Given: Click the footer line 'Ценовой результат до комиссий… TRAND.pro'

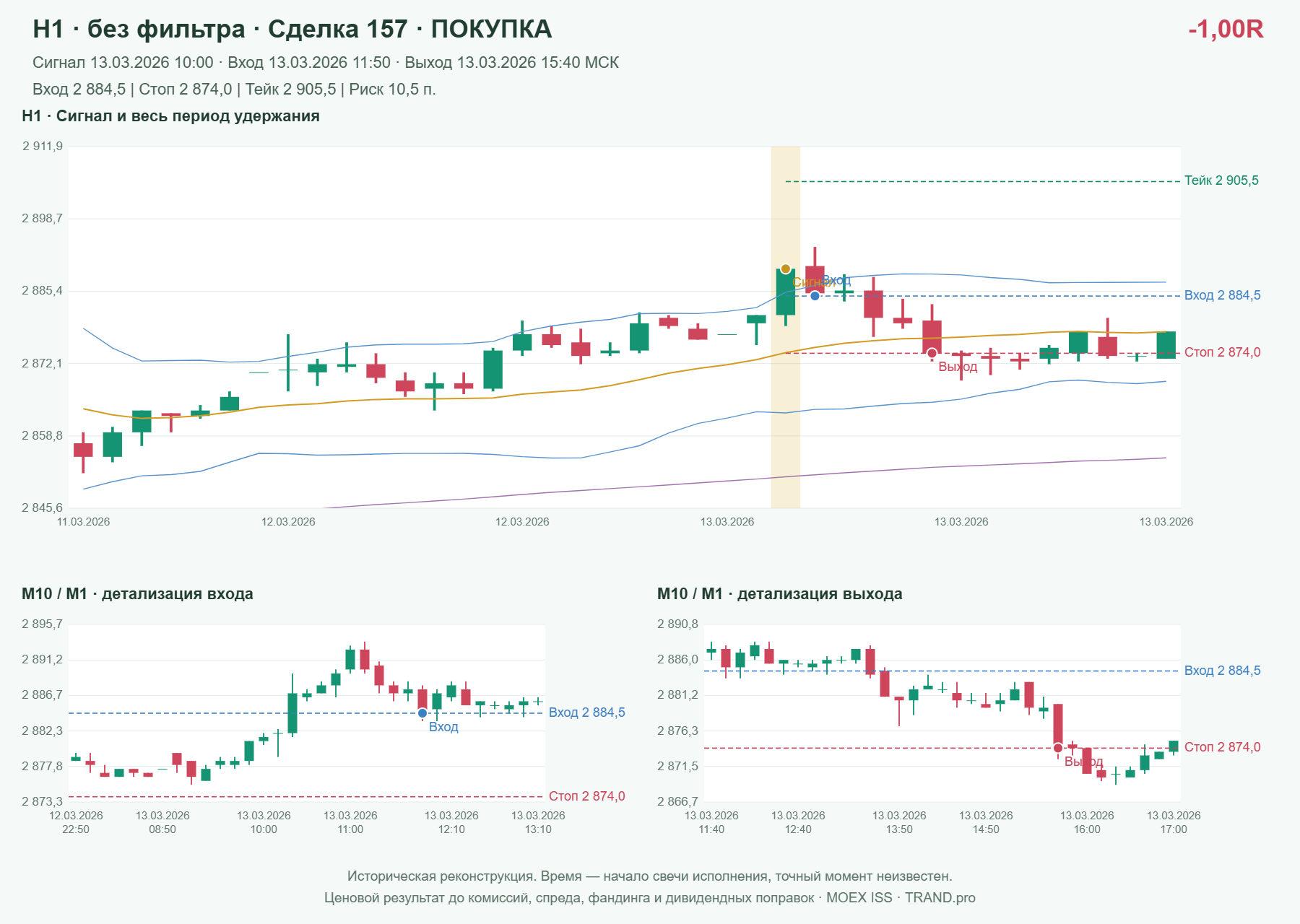Looking at the screenshot, I should [650, 898].
